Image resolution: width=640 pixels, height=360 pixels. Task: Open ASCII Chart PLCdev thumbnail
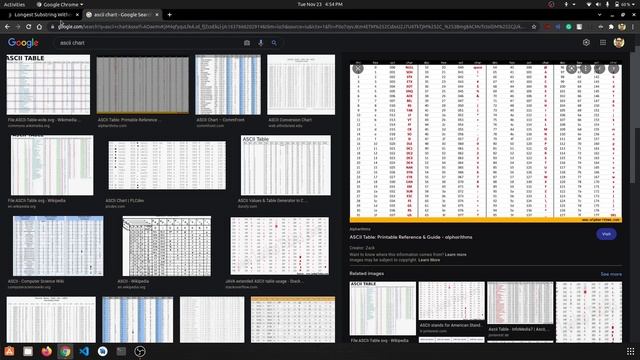pos(167,165)
